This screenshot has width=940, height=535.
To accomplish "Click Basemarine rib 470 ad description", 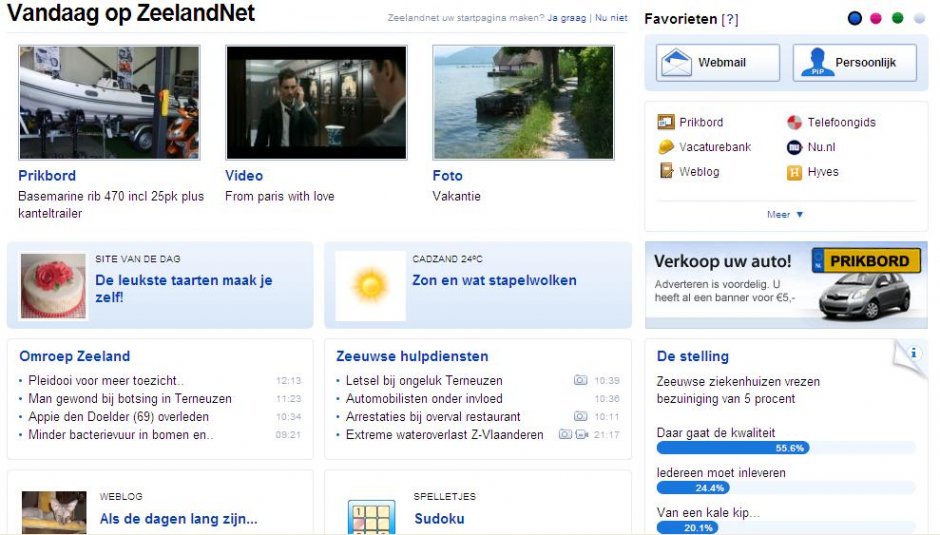I will click(111, 205).
